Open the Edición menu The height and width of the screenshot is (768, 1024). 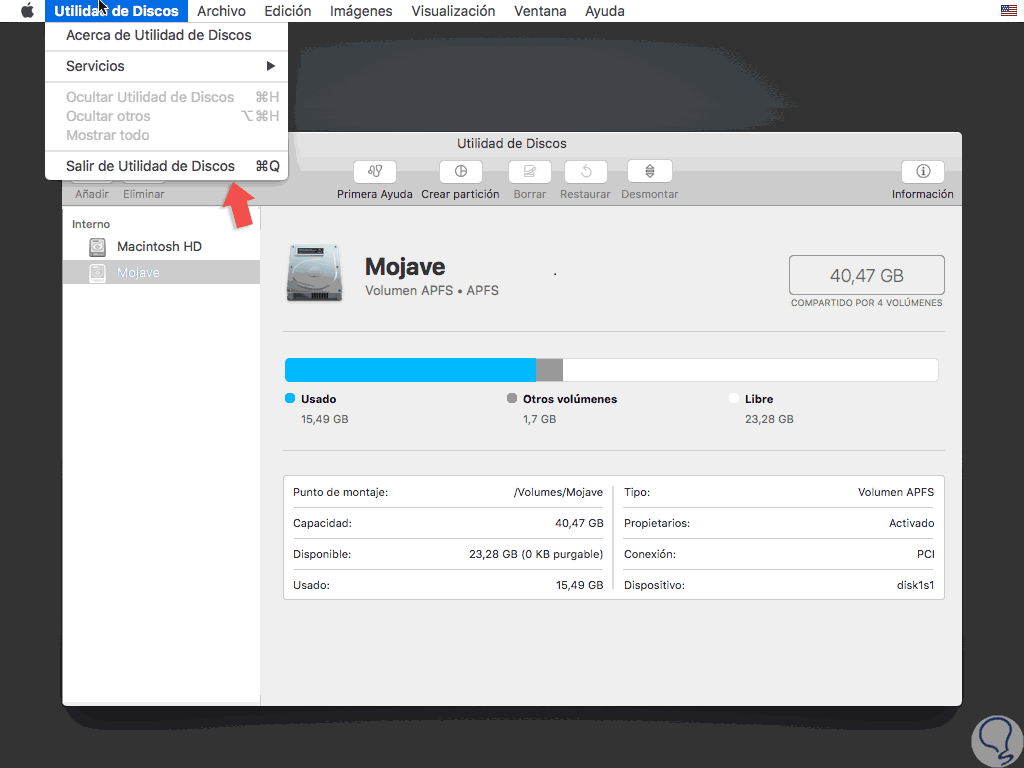(288, 11)
